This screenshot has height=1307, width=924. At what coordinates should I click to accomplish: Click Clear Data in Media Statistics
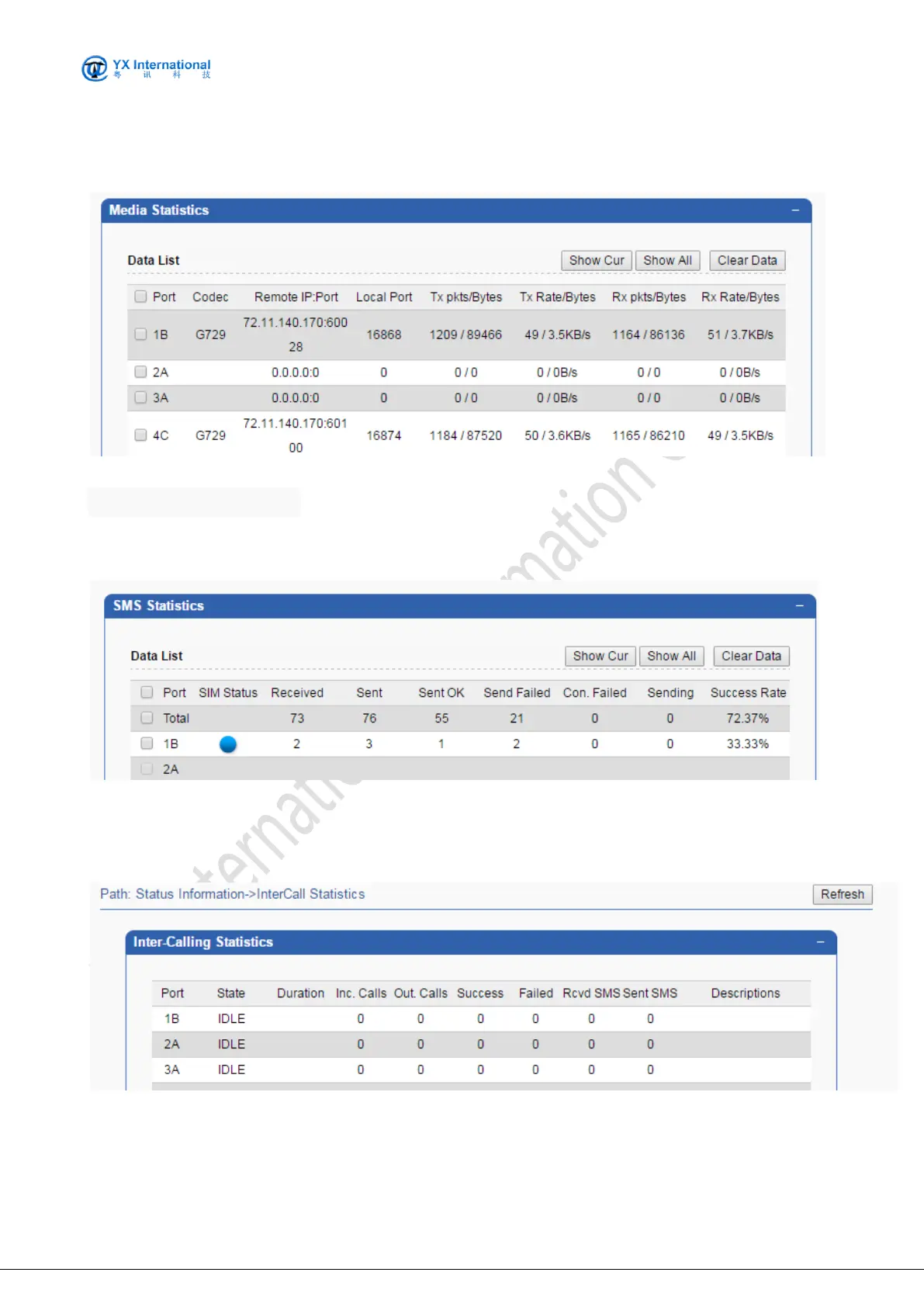747,261
